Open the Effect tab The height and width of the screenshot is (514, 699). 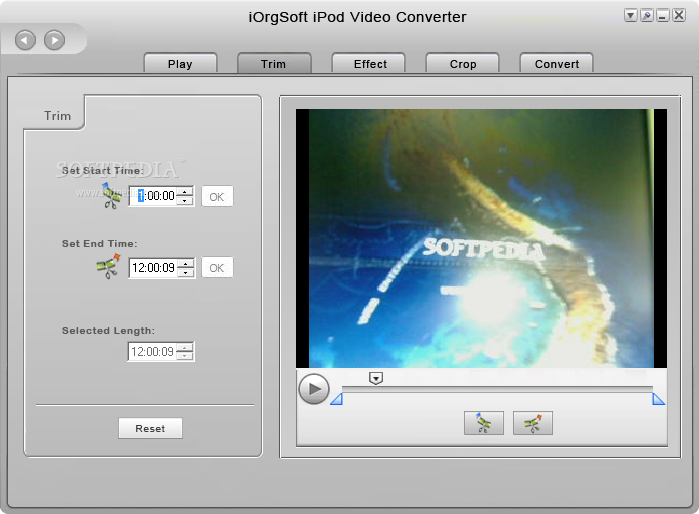tap(370, 64)
